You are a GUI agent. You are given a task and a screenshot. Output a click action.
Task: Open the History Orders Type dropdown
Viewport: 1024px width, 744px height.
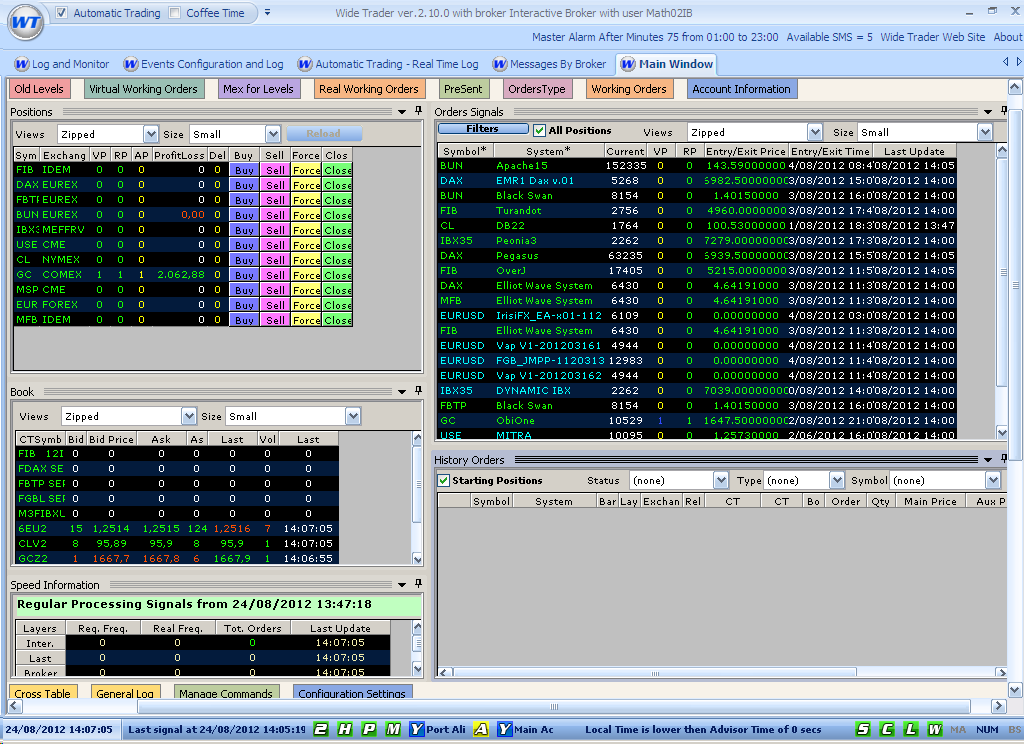tap(837, 480)
